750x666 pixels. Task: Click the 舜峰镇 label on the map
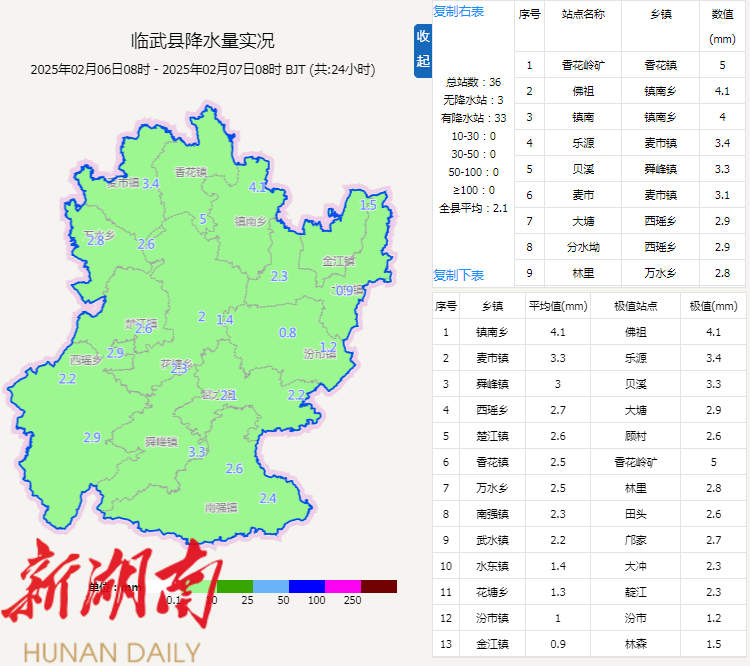click(161, 441)
